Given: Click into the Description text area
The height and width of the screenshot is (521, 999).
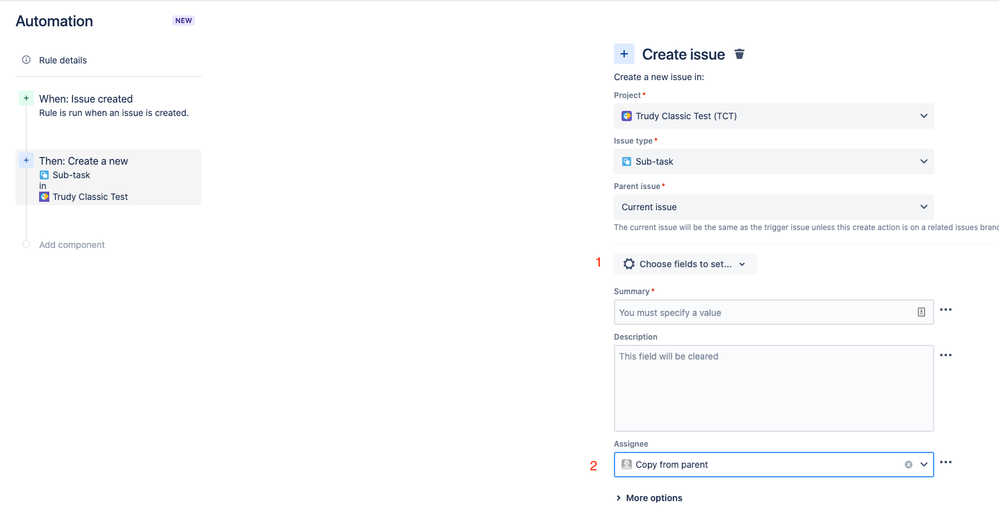Looking at the screenshot, I should (x=773, y=389).
